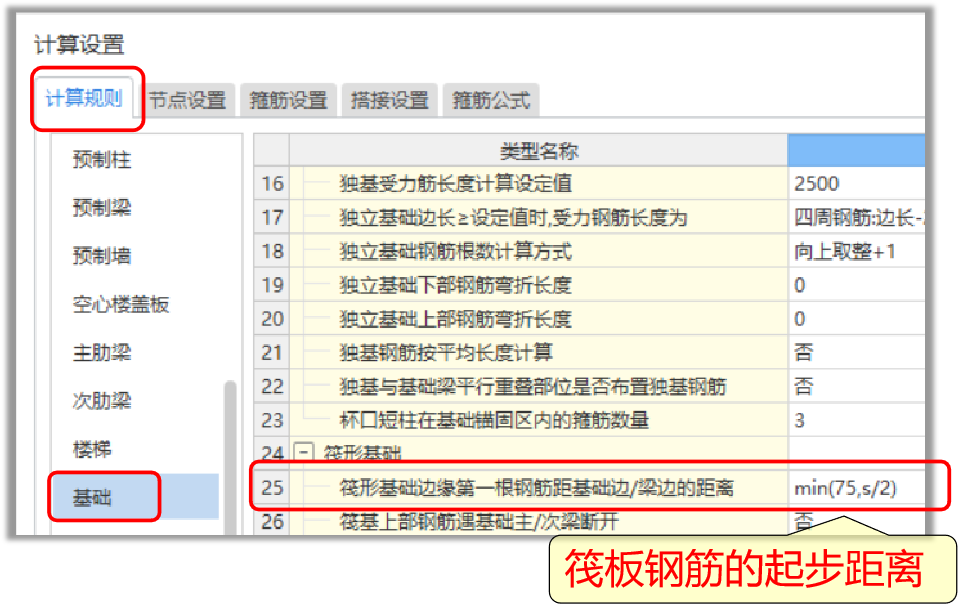Select 楼梯 in the component list
The image size is (958, 604).
click(x=92, y=449)
